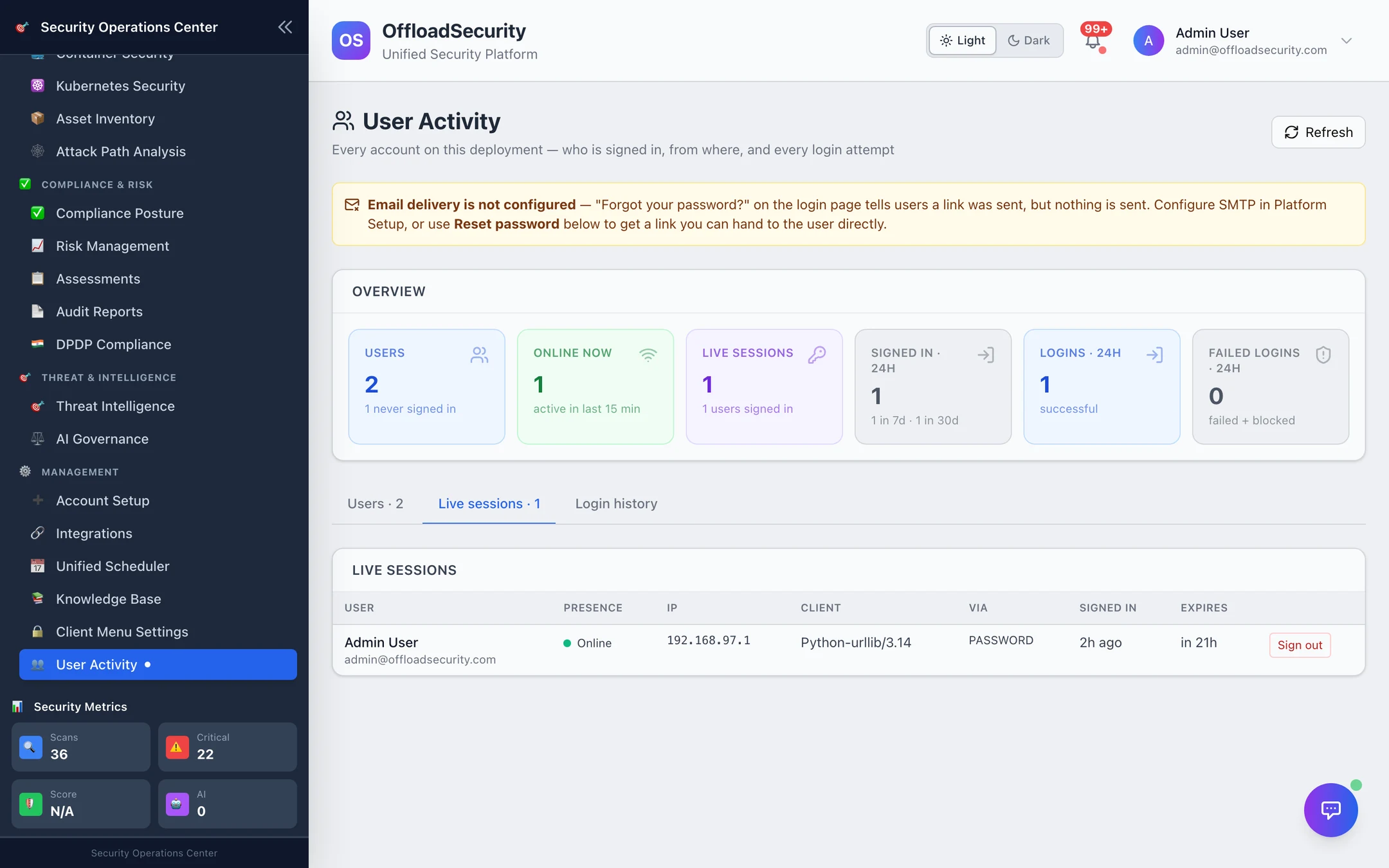Open User Activity in the sidebar
This screenshot has width=1389, height=868.
coord(158,664)
